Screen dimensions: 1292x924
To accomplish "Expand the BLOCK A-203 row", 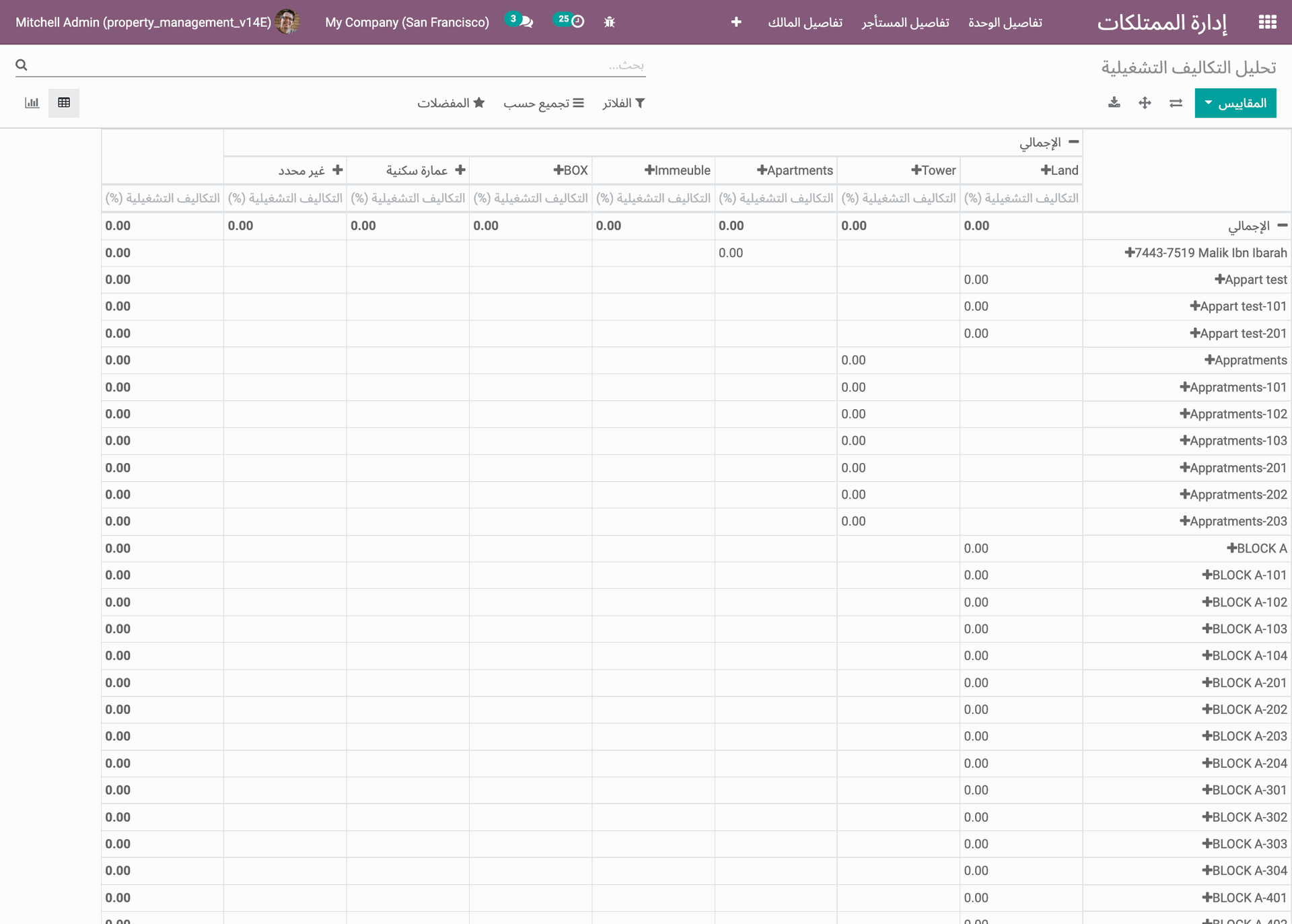I will click(1244, 736).
